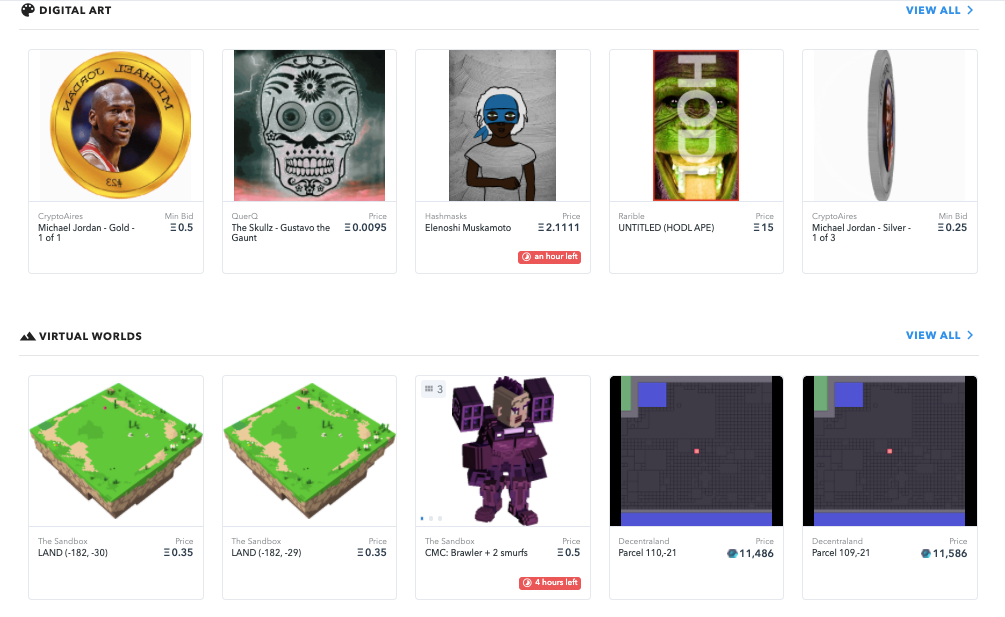Select the LAND (-182, -30) title link

point(73,552)
